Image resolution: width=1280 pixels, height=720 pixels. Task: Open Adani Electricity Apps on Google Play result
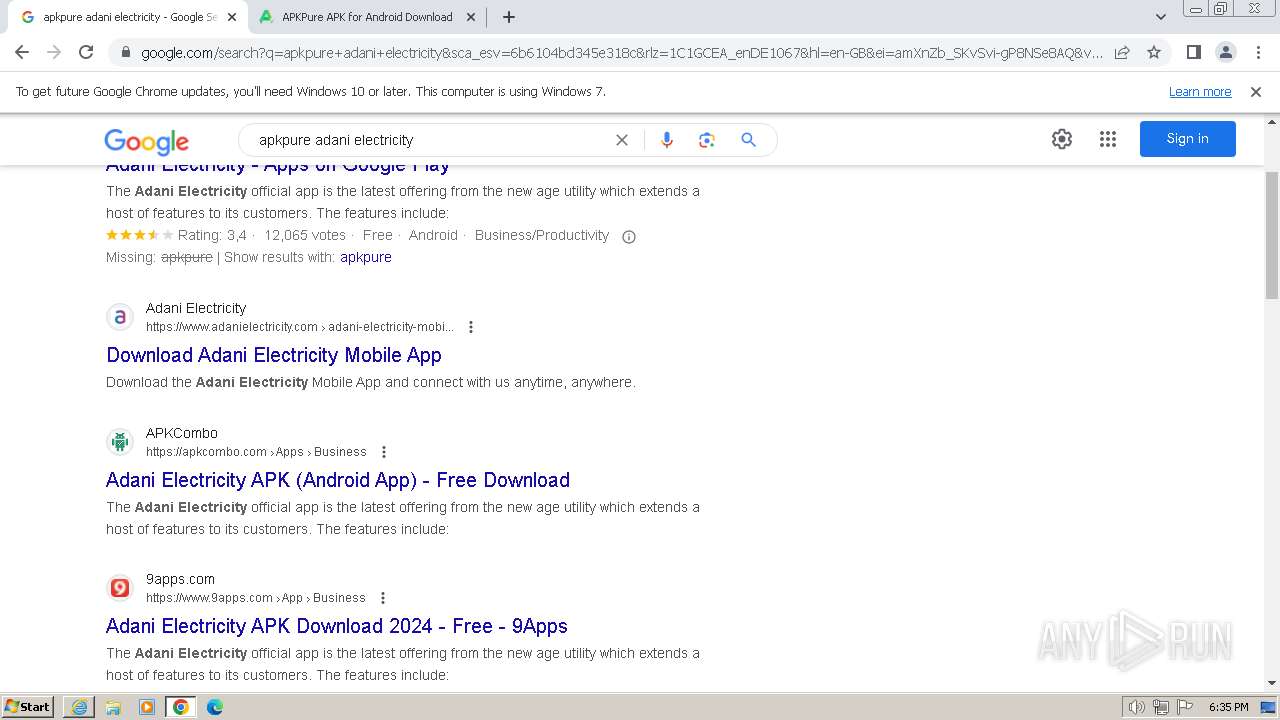[278, 166]
